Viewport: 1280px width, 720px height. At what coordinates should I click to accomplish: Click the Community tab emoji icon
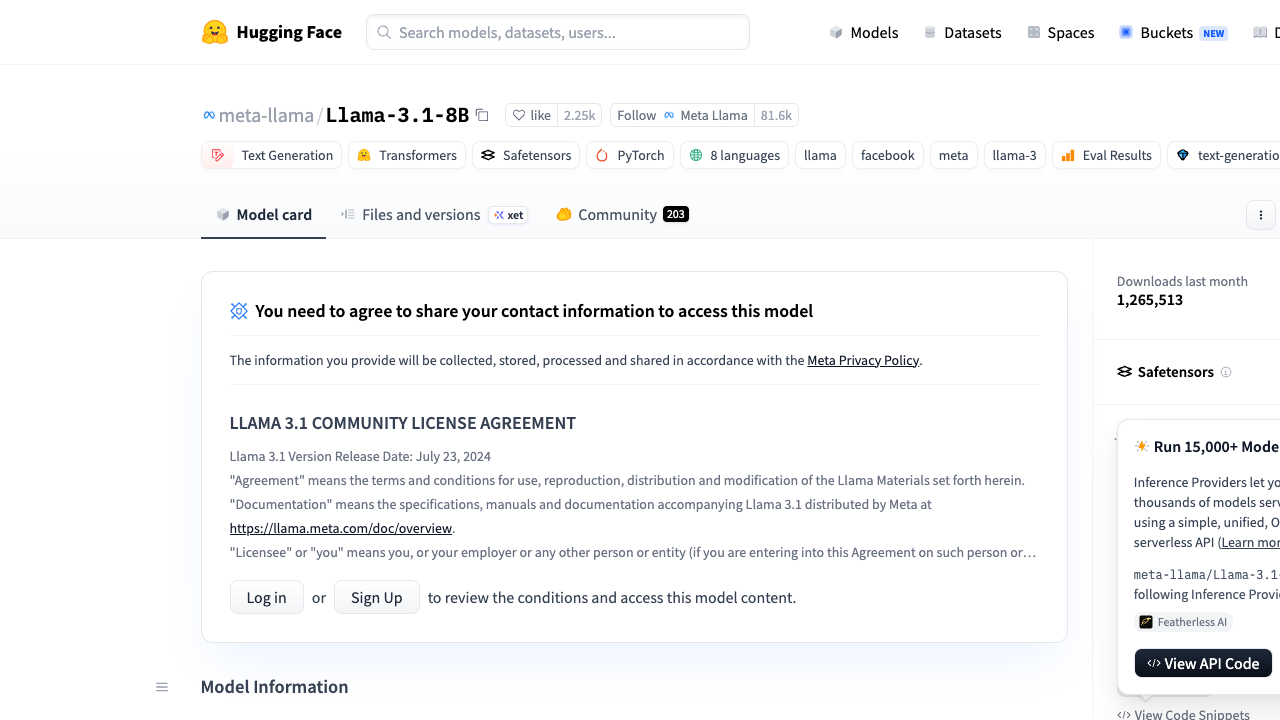[564, 214]
